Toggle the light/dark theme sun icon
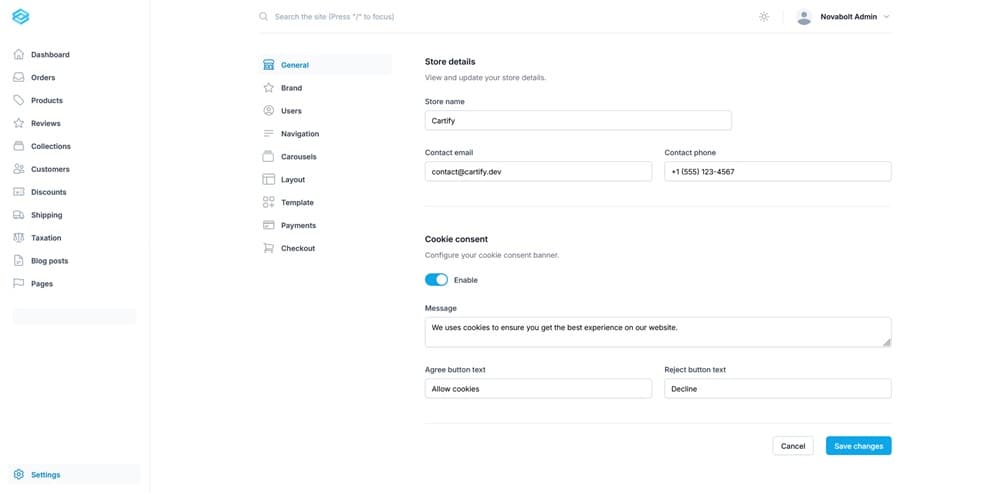The image size is (1000, 493). point(764,17)
